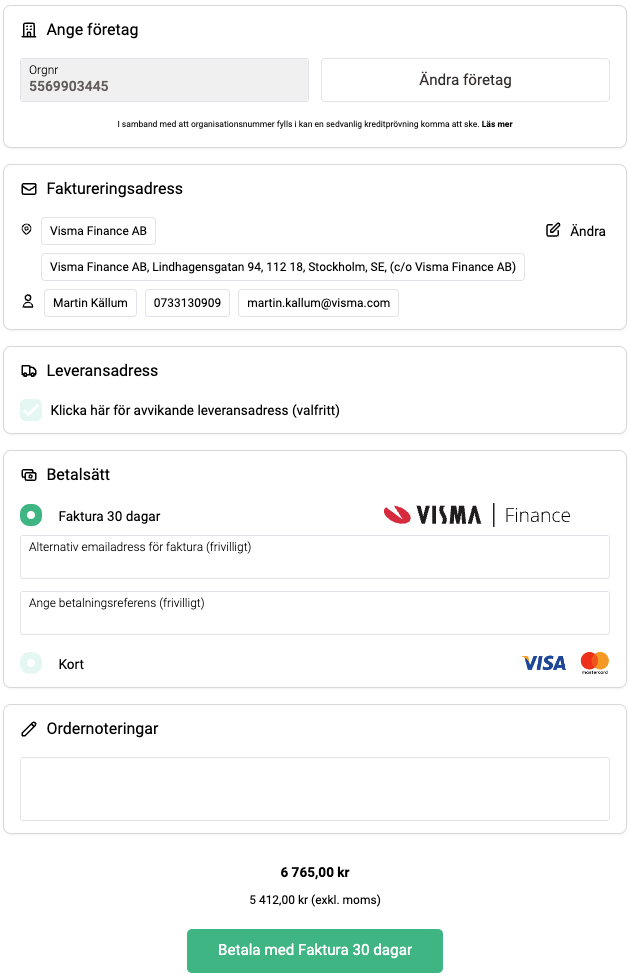Focus the Ange betalningsreferens field
Image resolution: width=631 pixels, height=979 pixels.
pyautogui.click(x=315, y=613)
